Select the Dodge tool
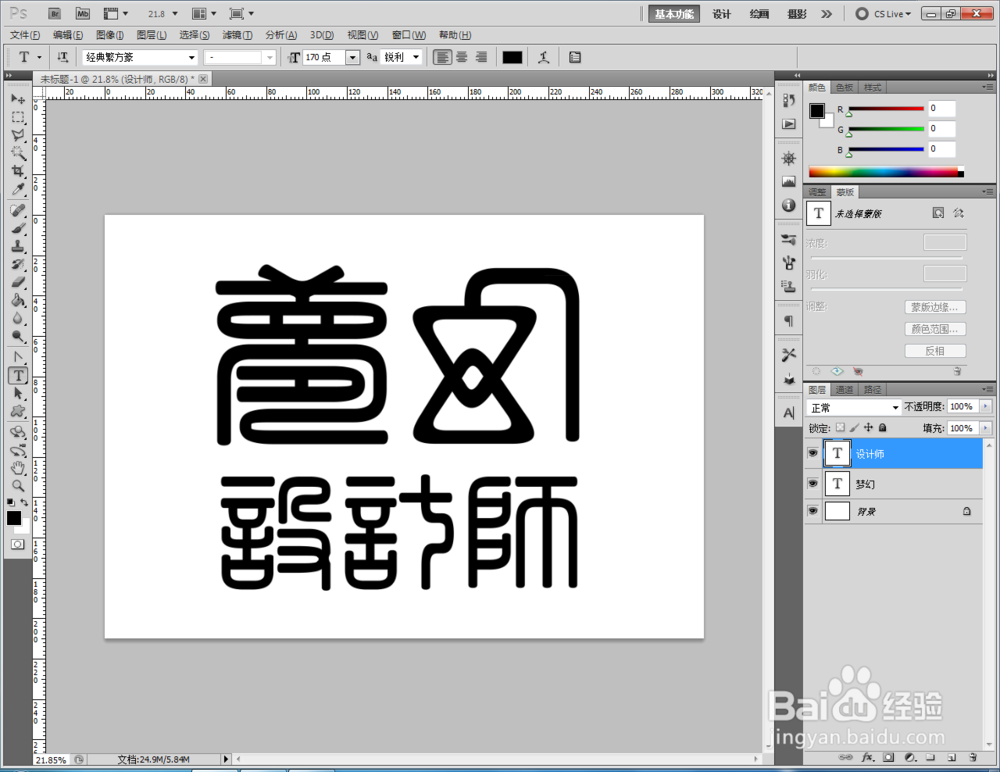 (18, 336)
